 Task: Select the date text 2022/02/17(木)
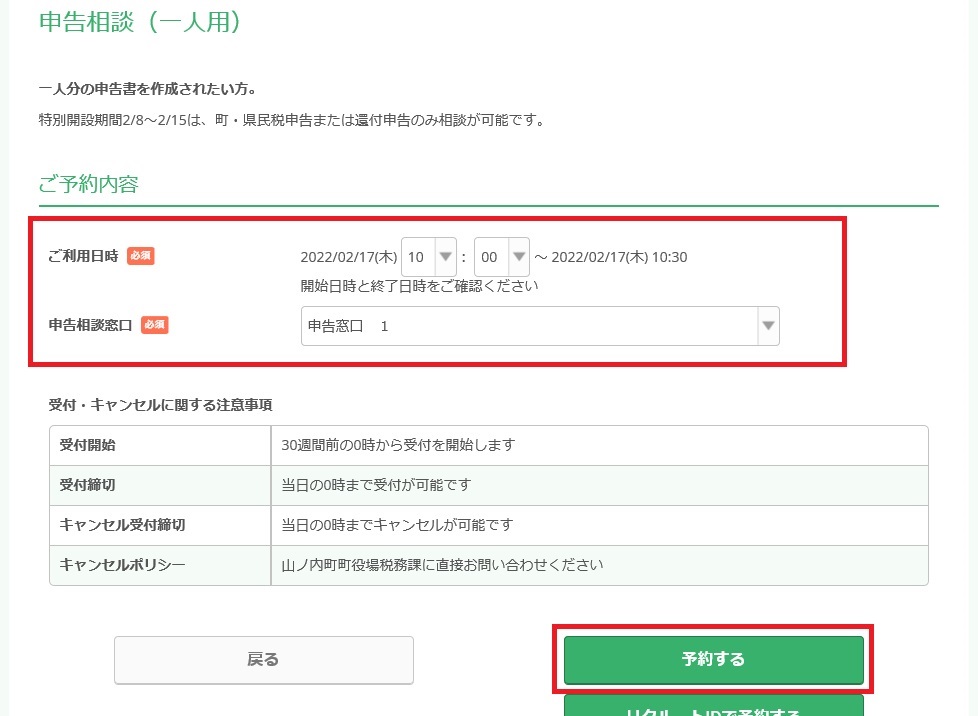(x=351, y=257)
